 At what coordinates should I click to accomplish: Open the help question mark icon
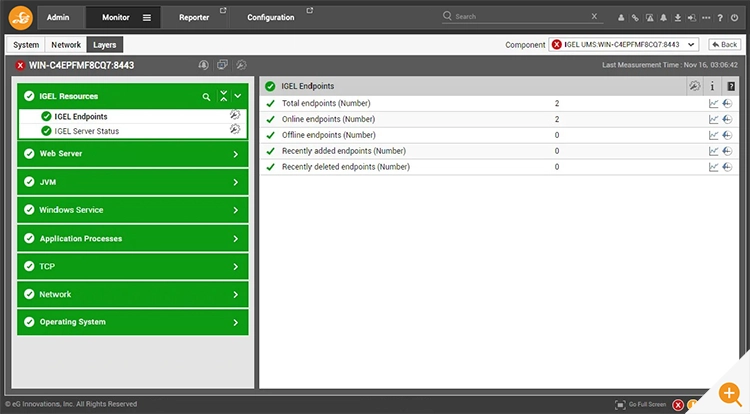tap(720, 18)
